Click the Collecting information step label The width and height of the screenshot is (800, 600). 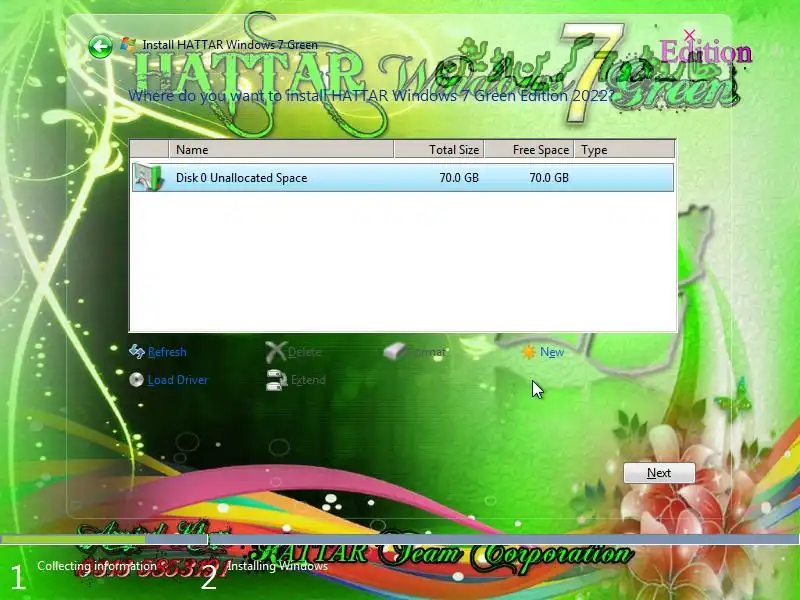point(97,566)
